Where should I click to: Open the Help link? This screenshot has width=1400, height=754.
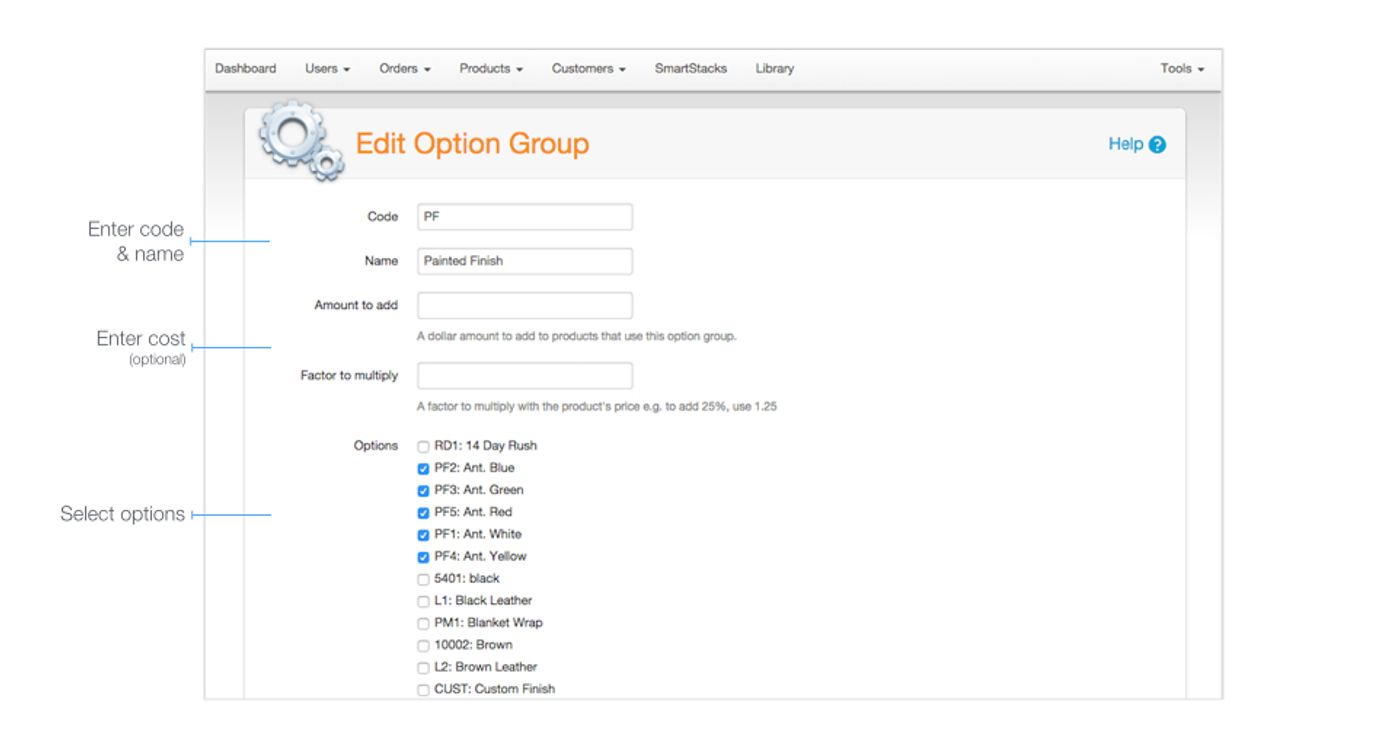coord(1125,144)
